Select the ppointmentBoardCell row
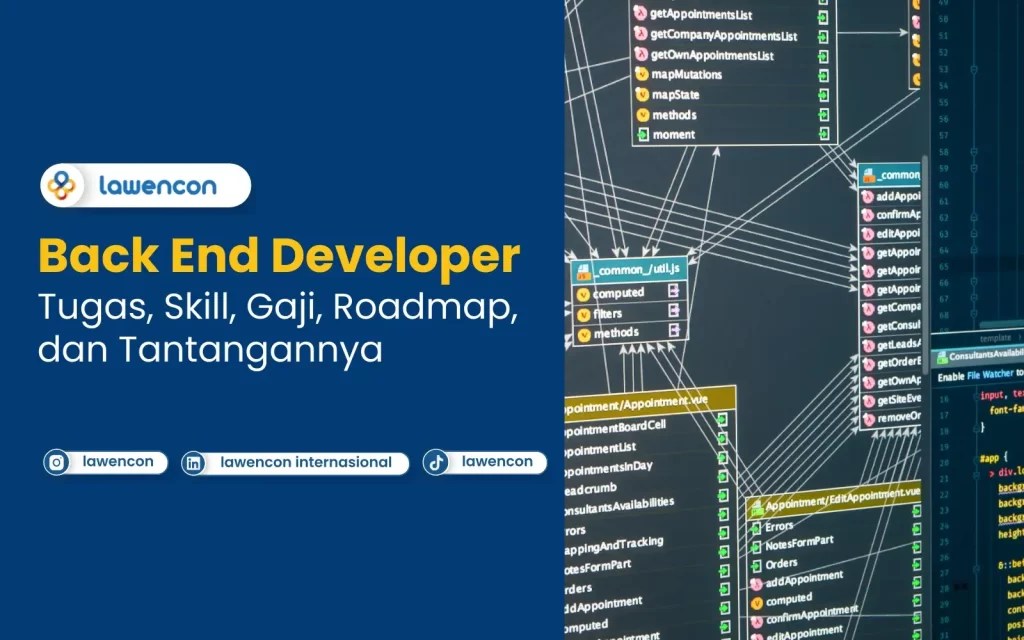The height and width of the screenshot is (640, 1024). 615,428
